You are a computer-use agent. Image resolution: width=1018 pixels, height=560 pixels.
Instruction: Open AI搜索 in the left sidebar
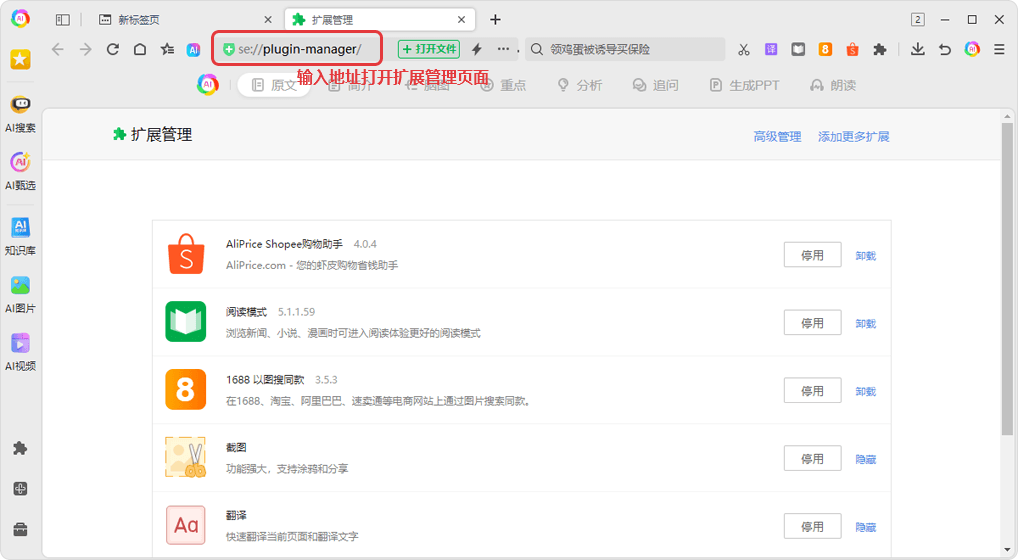(x=20, y=112)
